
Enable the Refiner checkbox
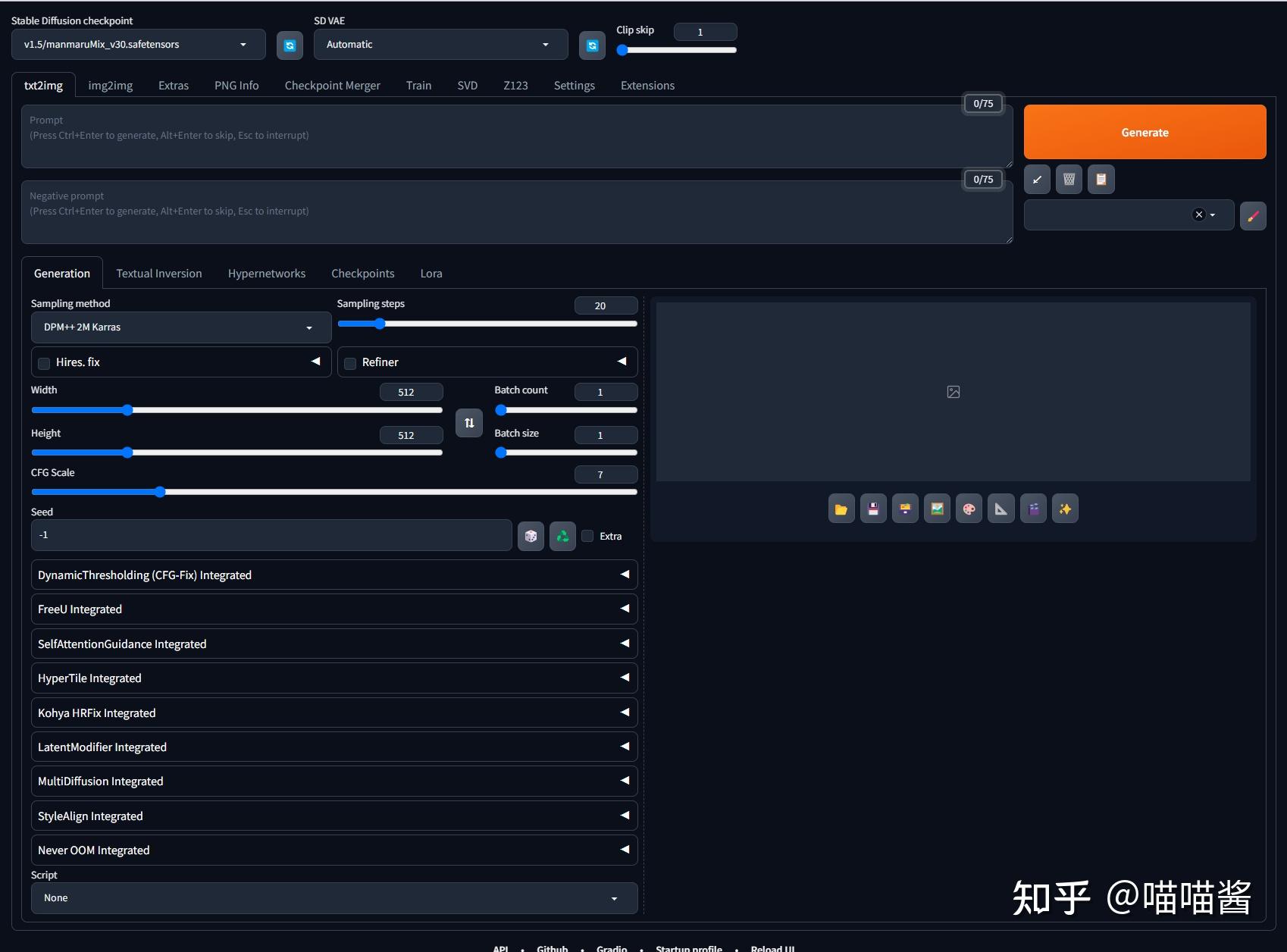click(350, 363)
